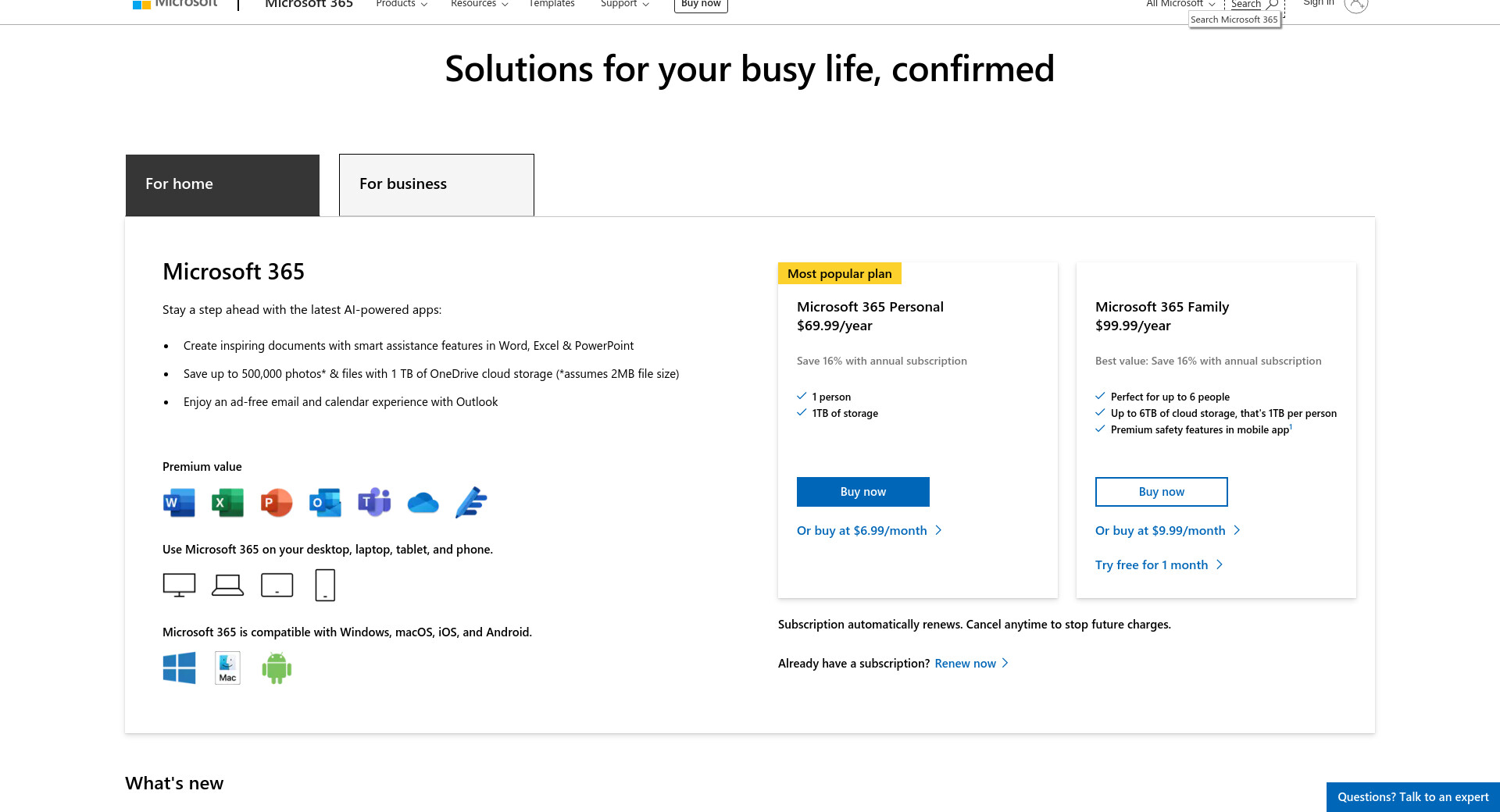
Task: Click the Microsoft Editor pen icon
Action: click(x=471, y=503)
